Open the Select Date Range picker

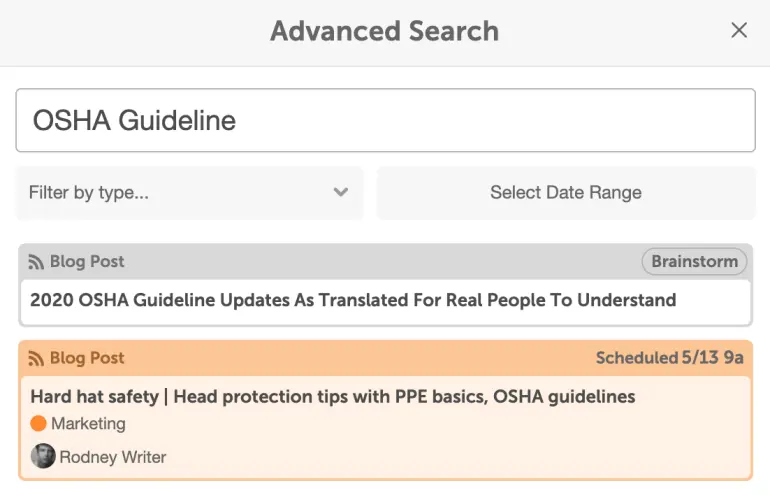click(566, 192)
